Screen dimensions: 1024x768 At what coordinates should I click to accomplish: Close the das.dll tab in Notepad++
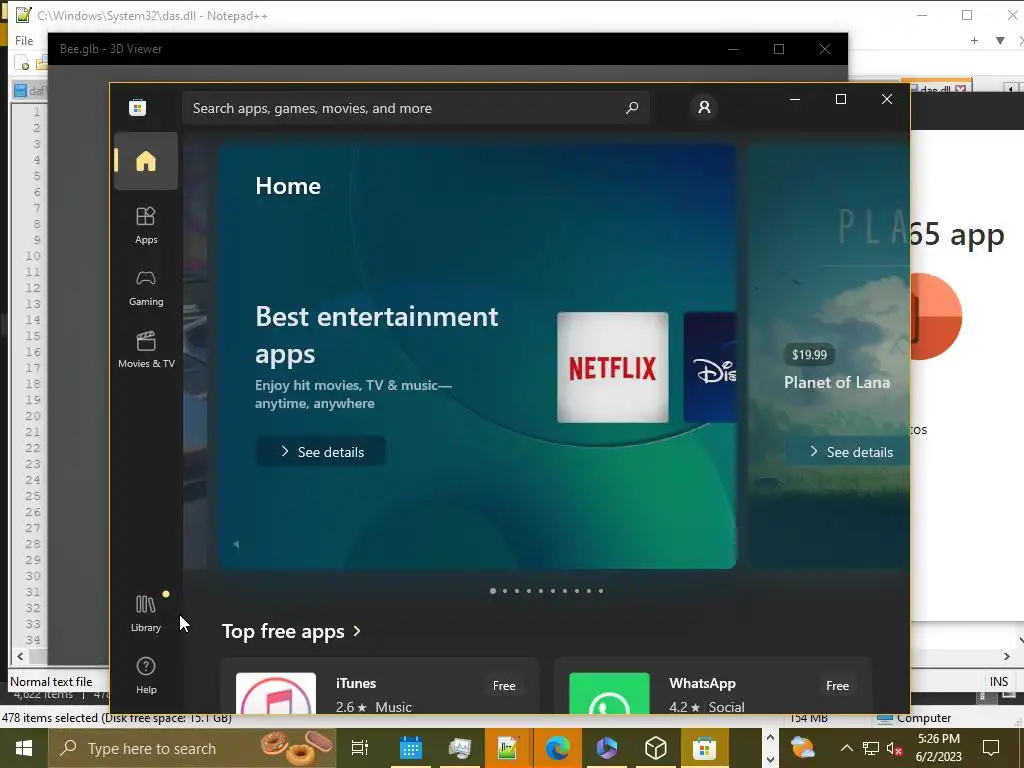[961, 89]
